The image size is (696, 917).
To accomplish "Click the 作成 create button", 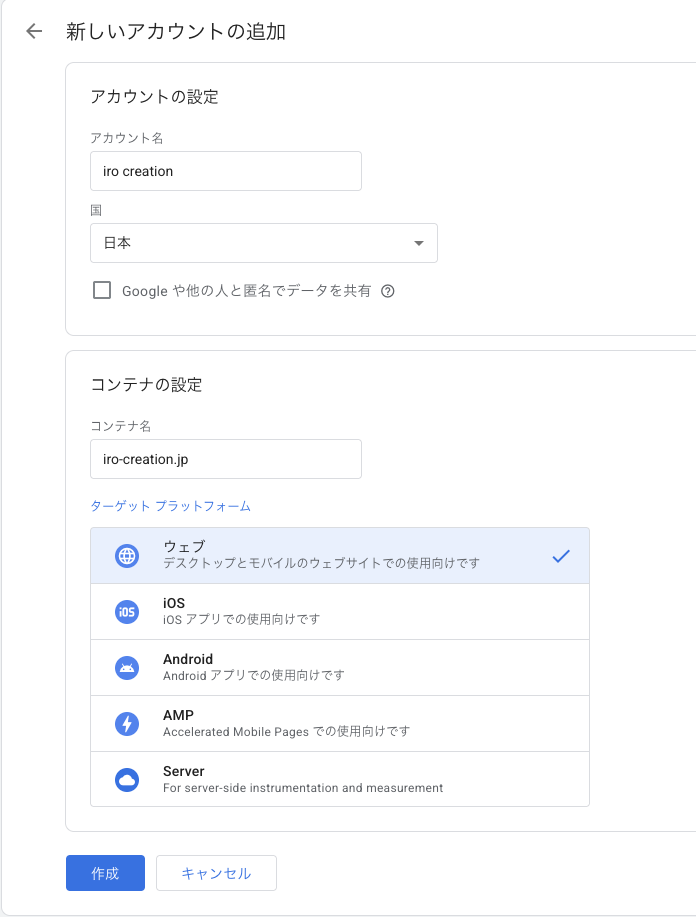I will point(105,873).
